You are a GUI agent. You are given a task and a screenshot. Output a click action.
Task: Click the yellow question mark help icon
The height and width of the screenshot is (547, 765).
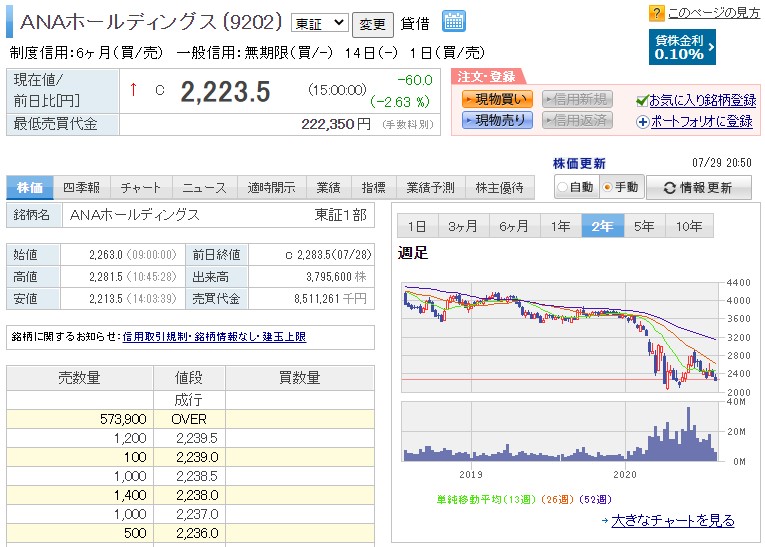[656, 13]
